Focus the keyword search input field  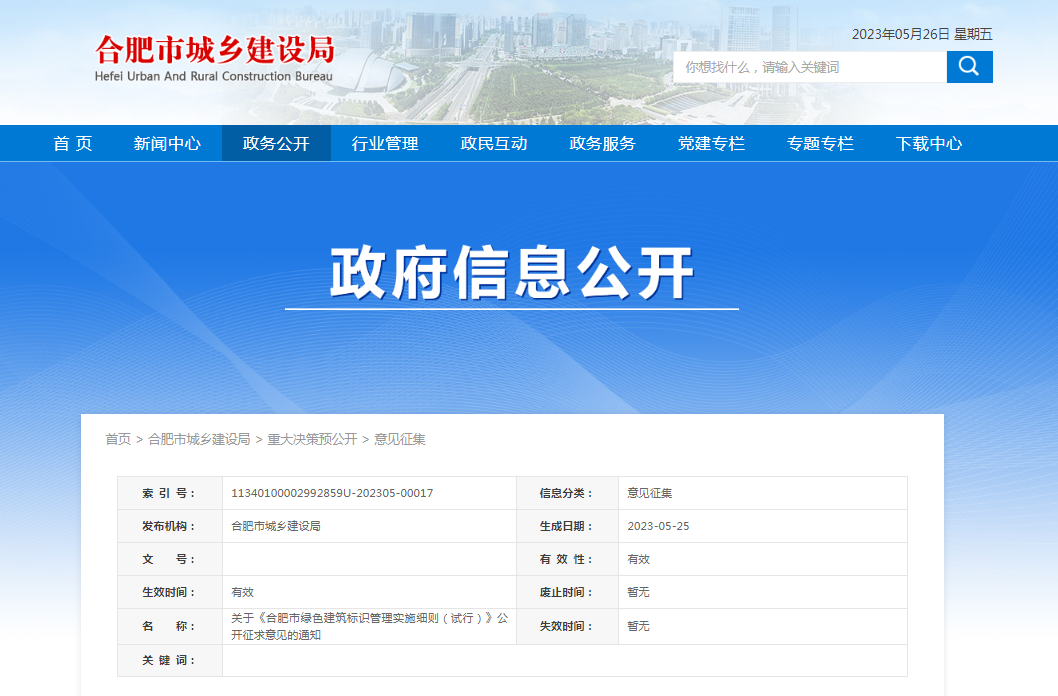(810, 67)
